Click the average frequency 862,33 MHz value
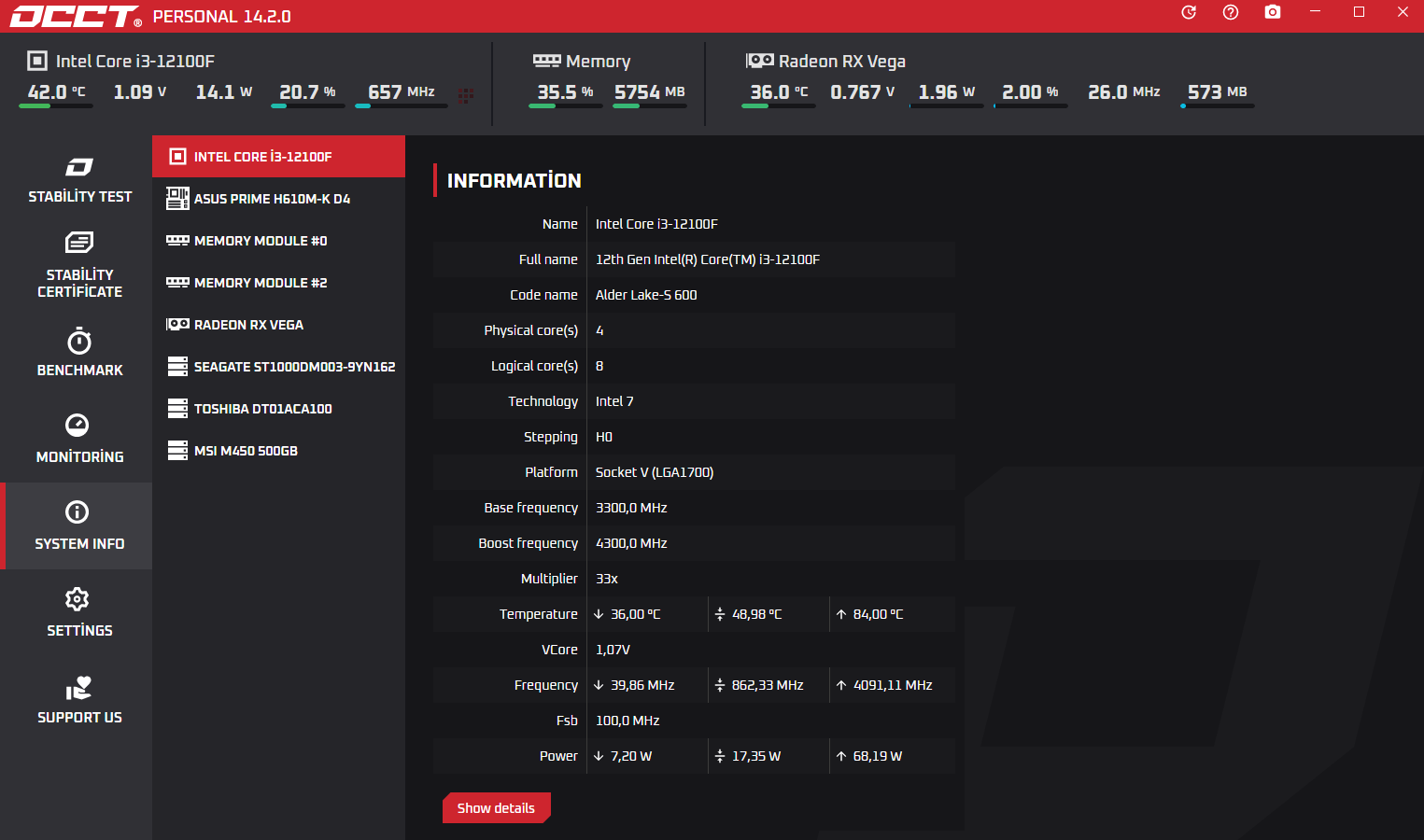Viewport: 1424px width, 840px height. [768, 685]
